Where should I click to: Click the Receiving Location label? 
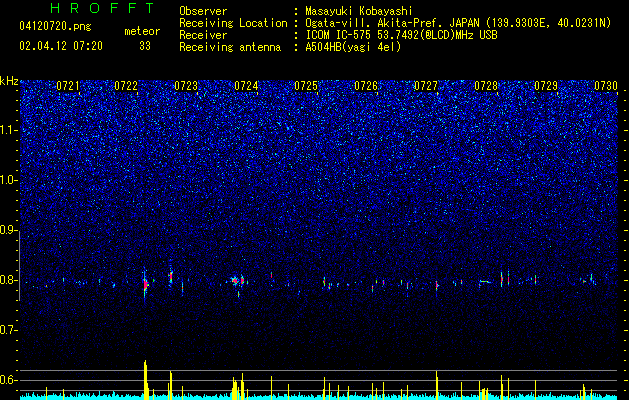click(x=233, y=23)
